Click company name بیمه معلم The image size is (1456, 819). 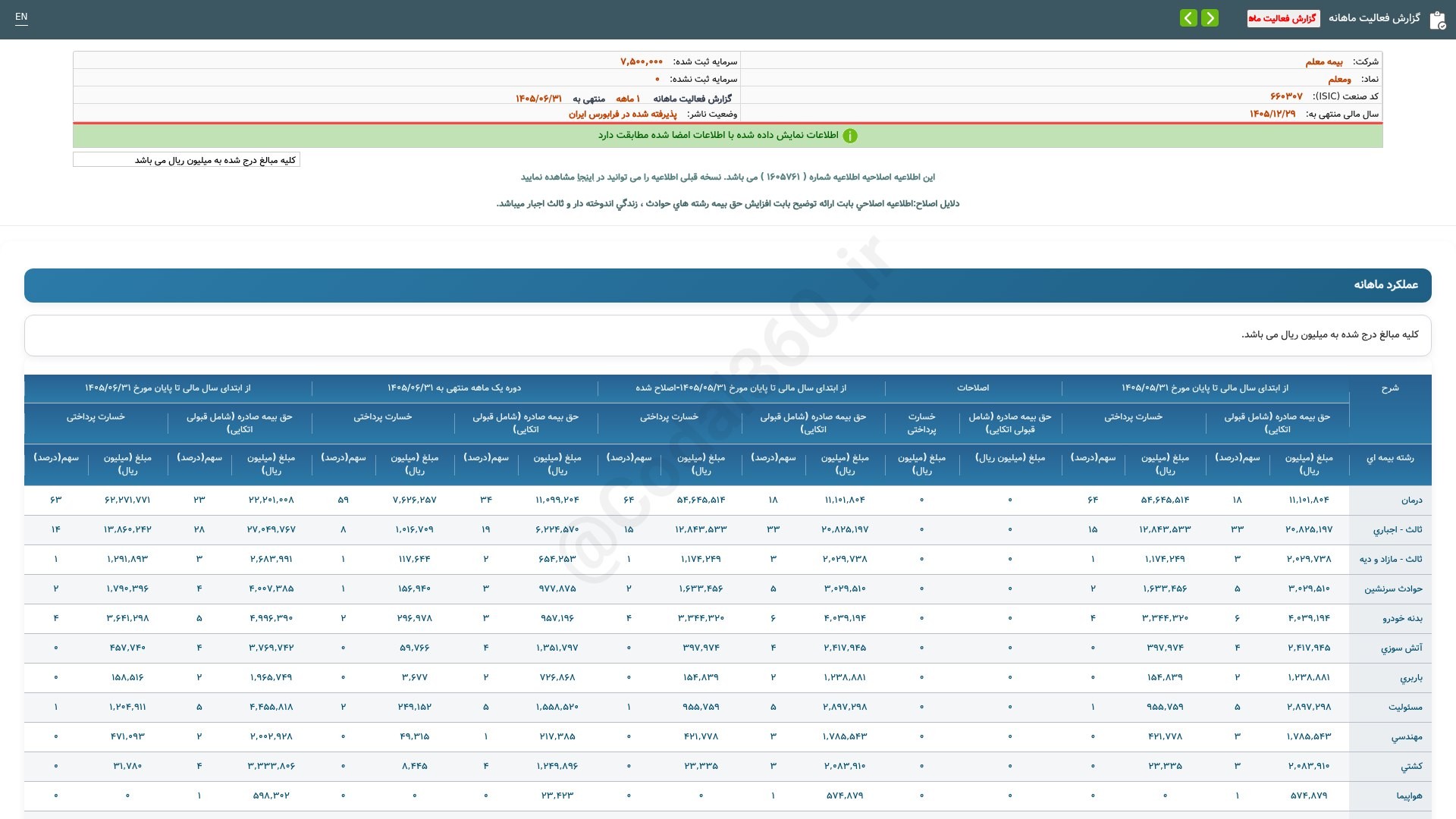click(1324, 61)
